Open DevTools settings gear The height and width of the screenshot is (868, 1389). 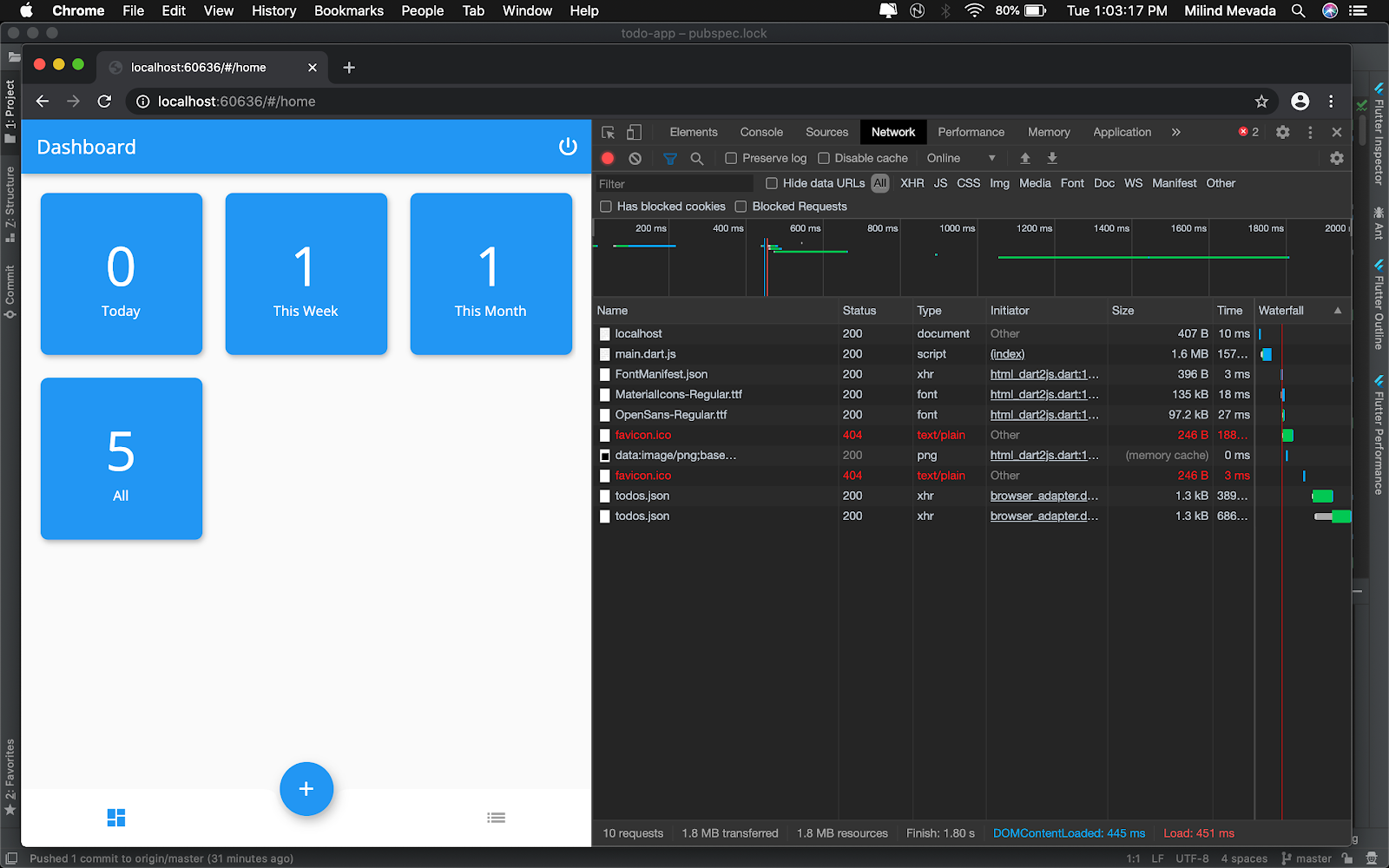pyautogui.click(x=1283, y=132)
